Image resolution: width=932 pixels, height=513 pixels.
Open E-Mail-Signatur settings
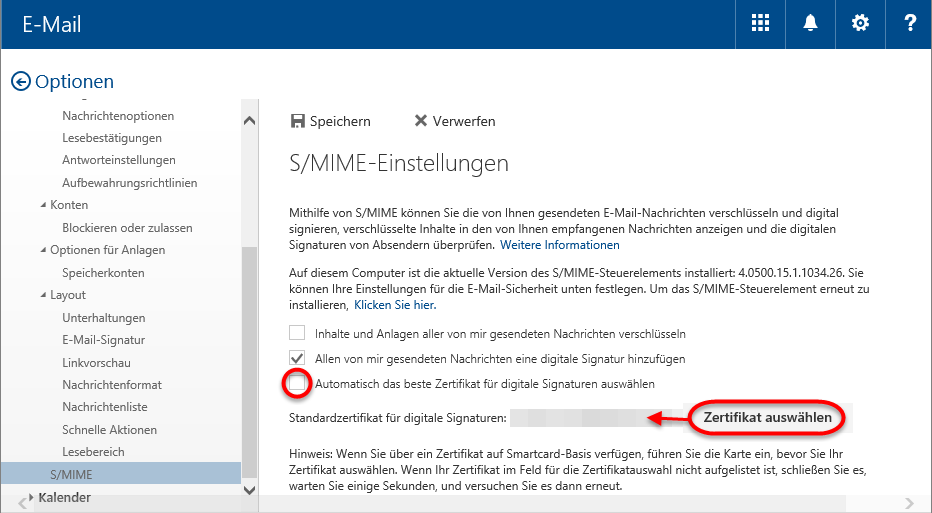click(x=103, y=340)
